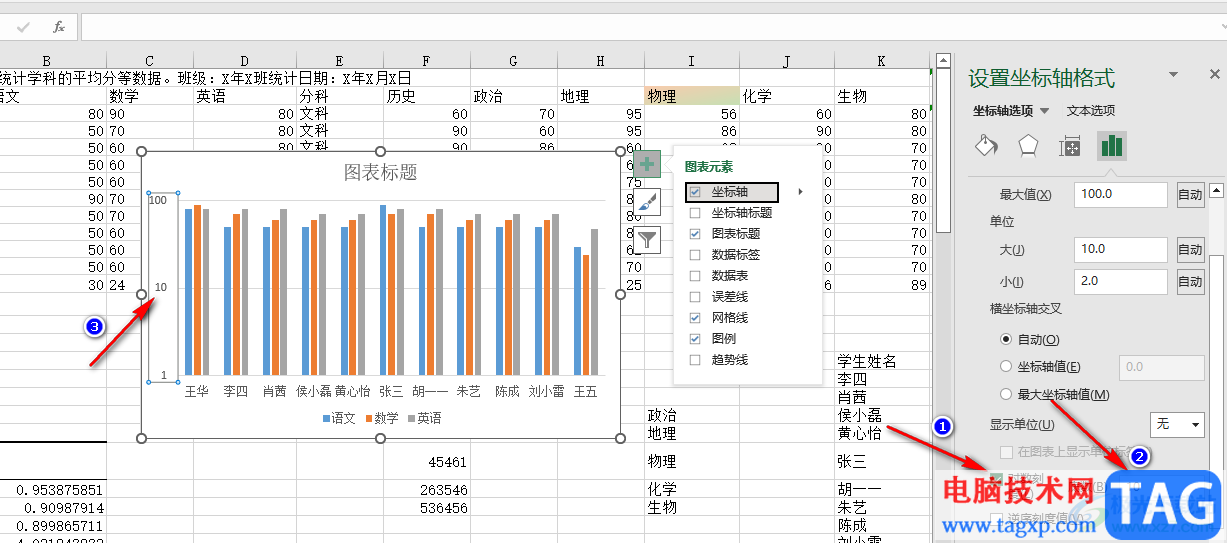Select the Axis Options bar-chart icon

click(1111, 147)
